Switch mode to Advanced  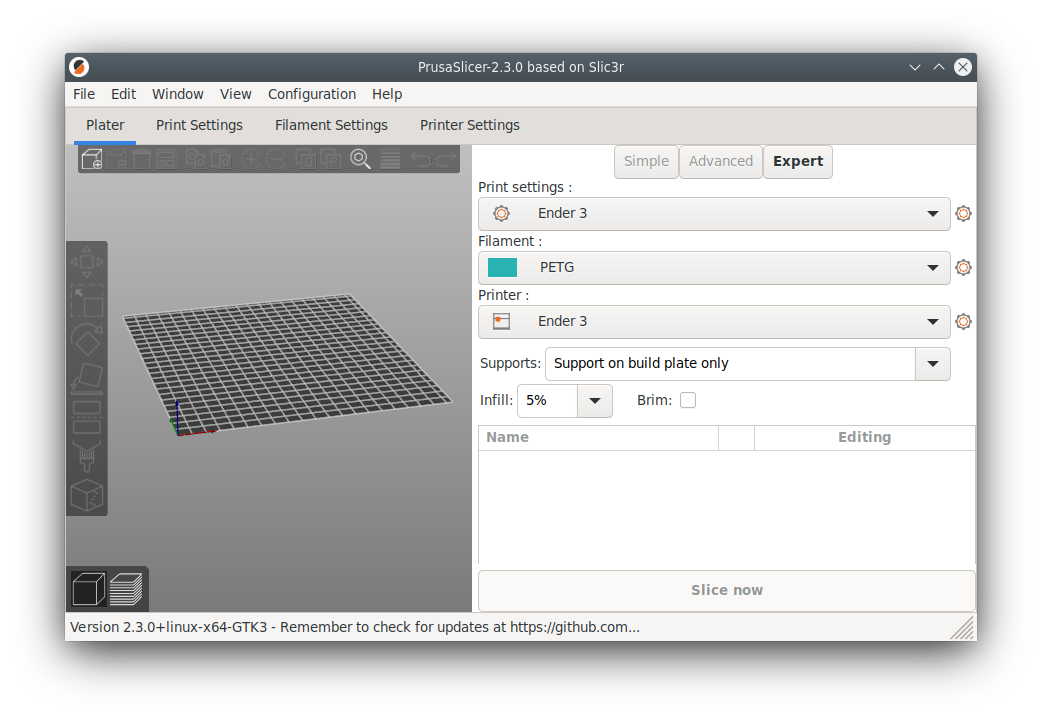tap(720, 161)
